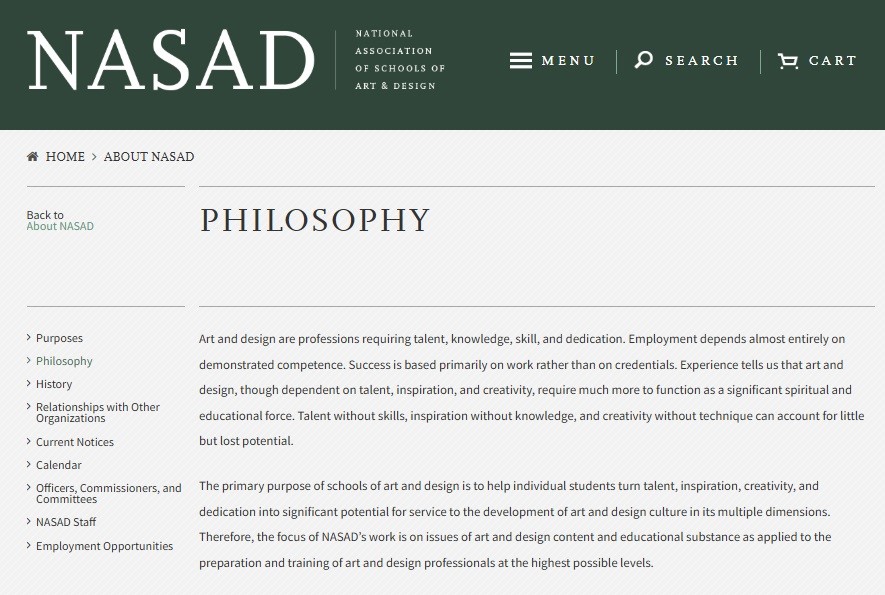This screenshot has width=885, height=595.
Task: Open the MENU label in header
Action: pyautogui.click(x=568, y=61)
